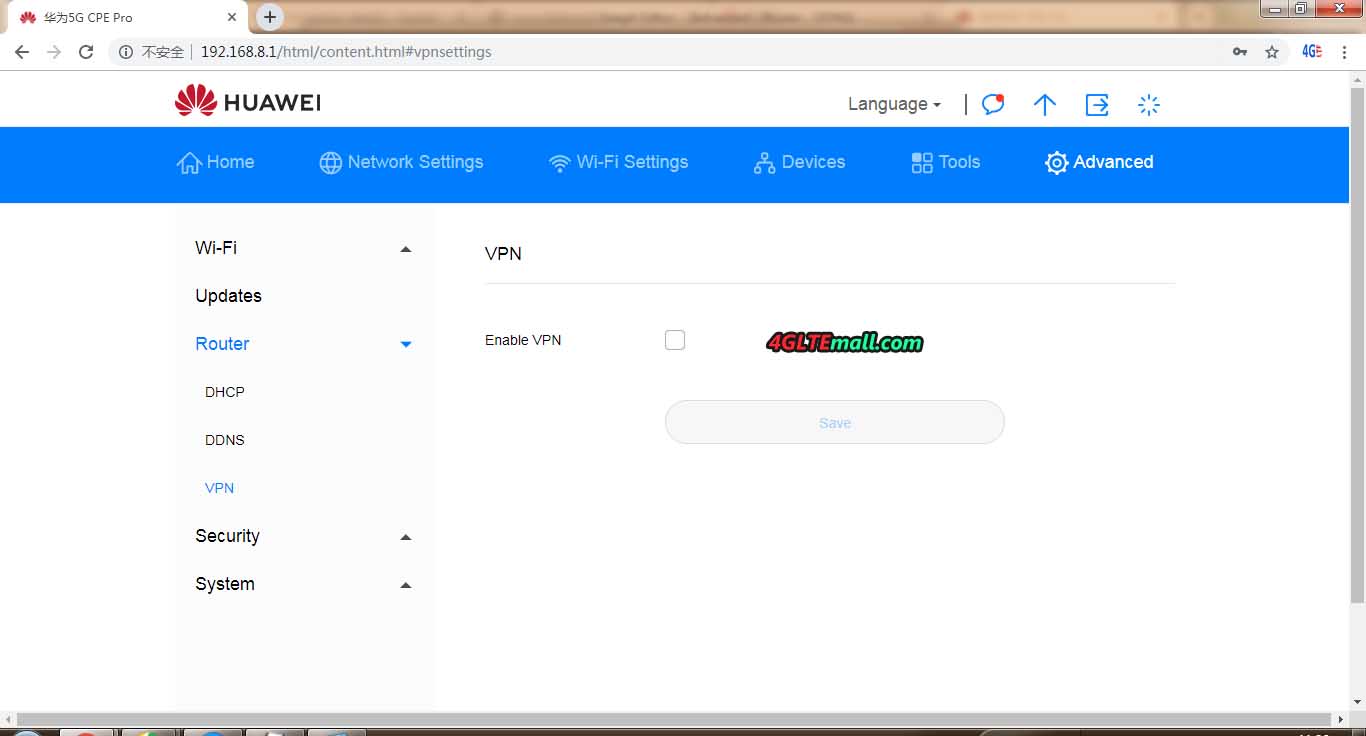Tick the Enable VPN checkbox
Image resolution: width=1366 pixels, height=736 pixels.
click(675, 340)
